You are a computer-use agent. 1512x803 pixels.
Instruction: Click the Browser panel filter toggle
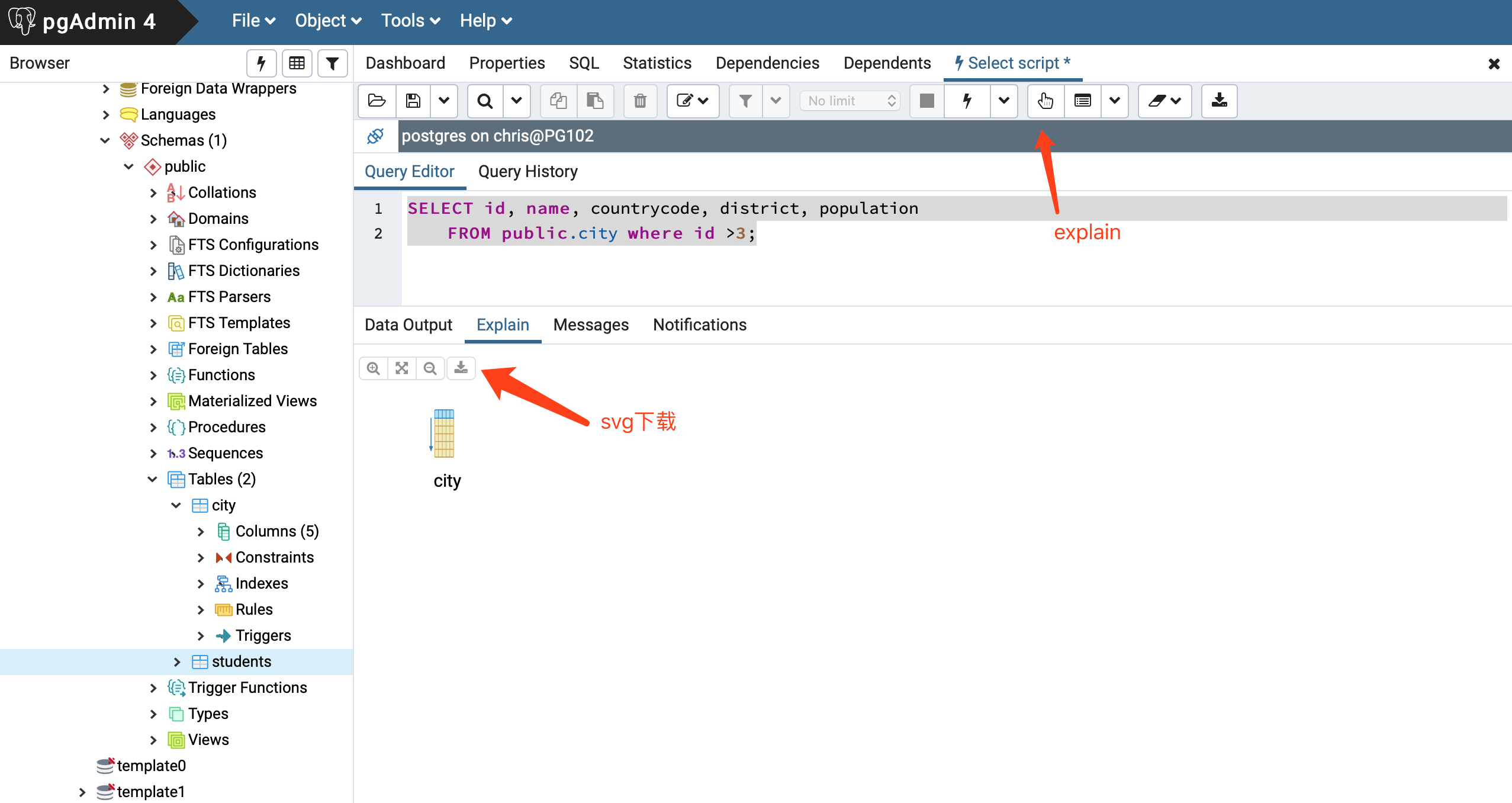click(332, 63)
